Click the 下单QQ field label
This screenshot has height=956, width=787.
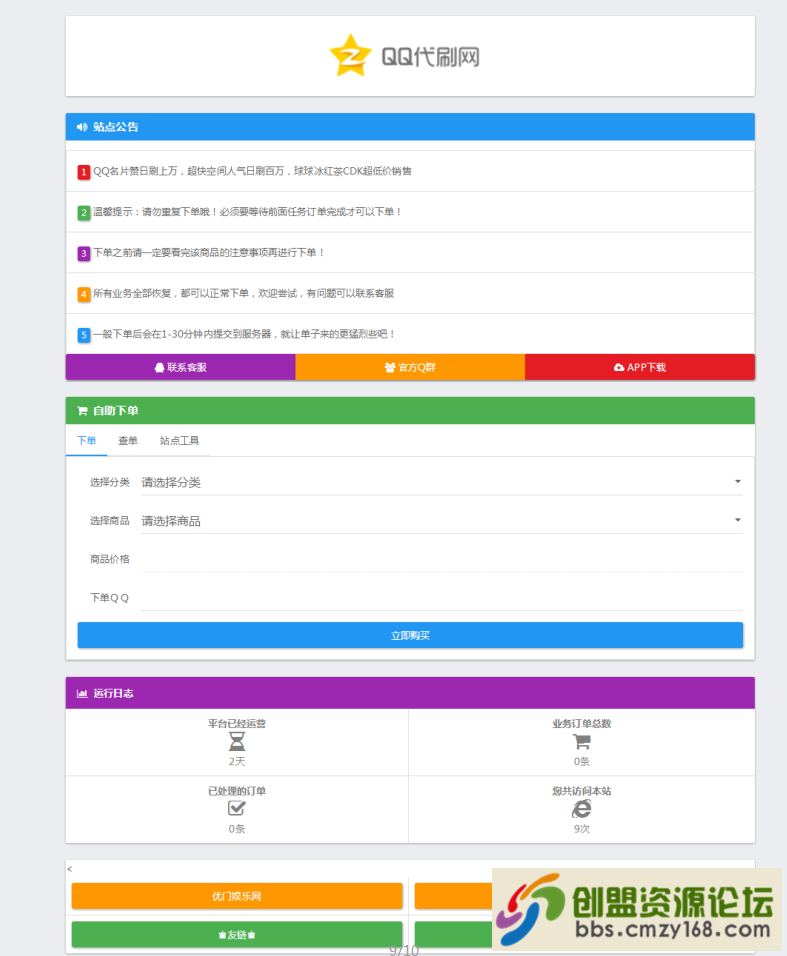coord(110,598)
